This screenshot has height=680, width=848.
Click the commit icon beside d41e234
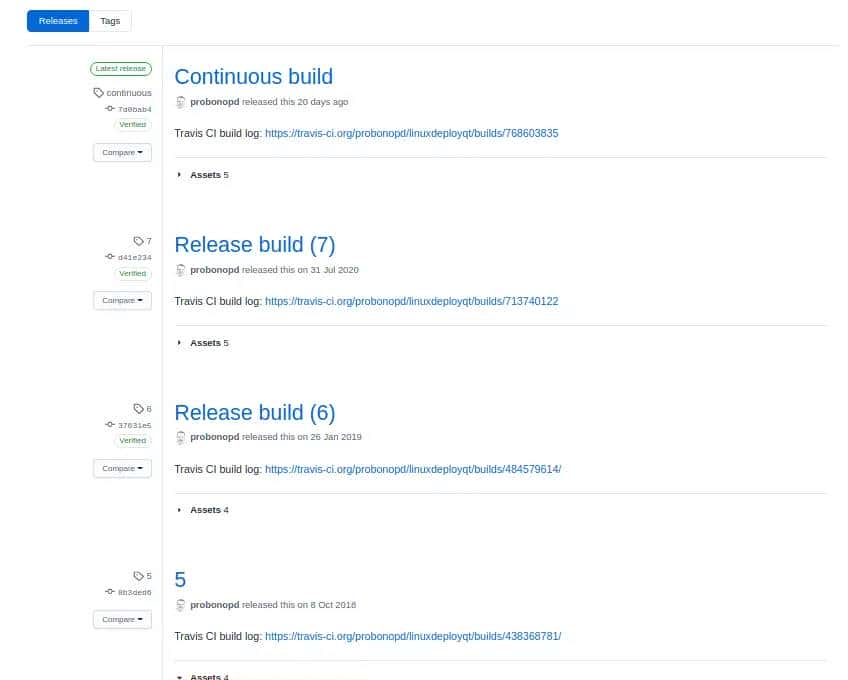tap(110, 257)
